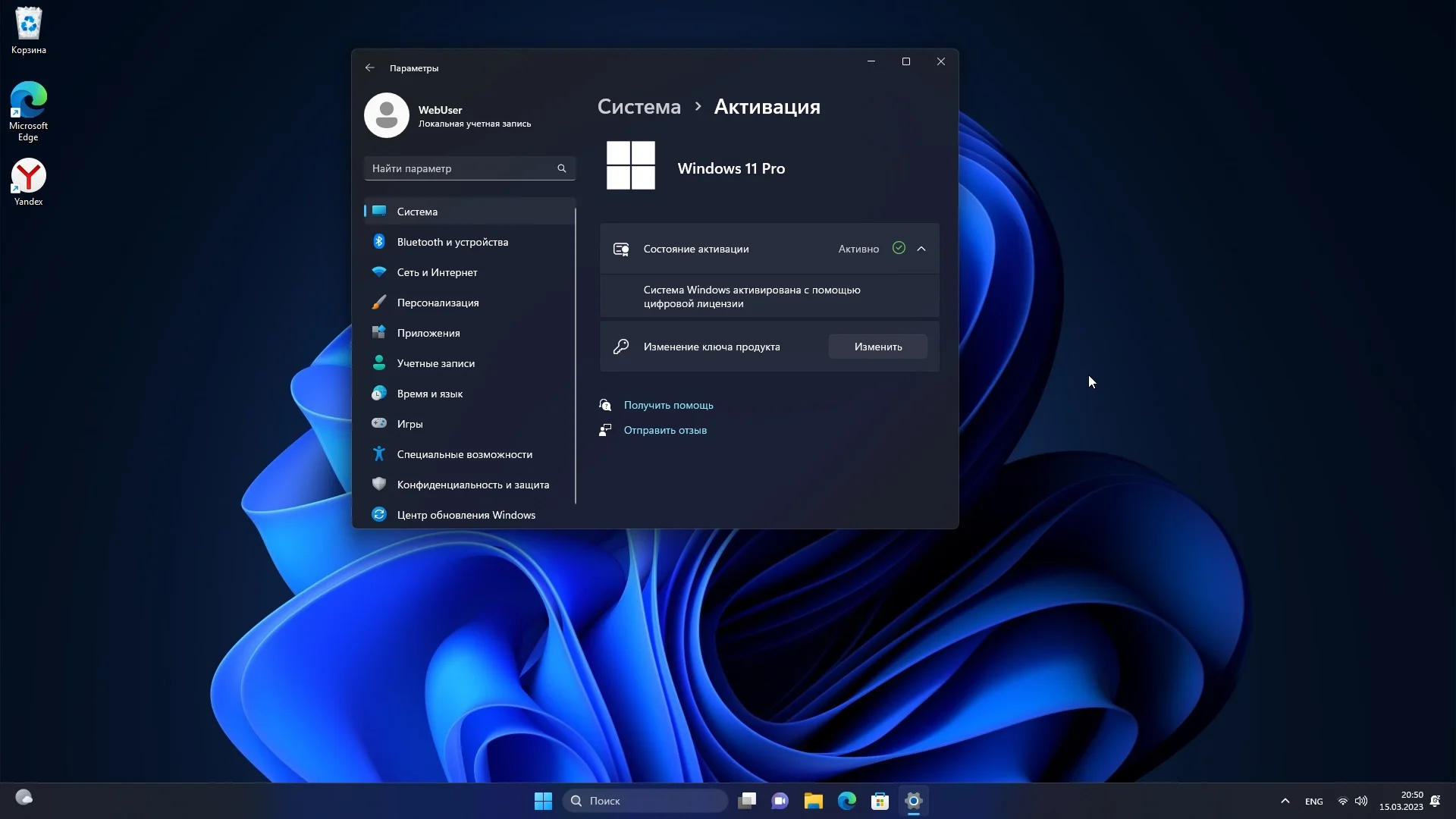Click the Специальные возможности accessibility icon

coord(379,454)
